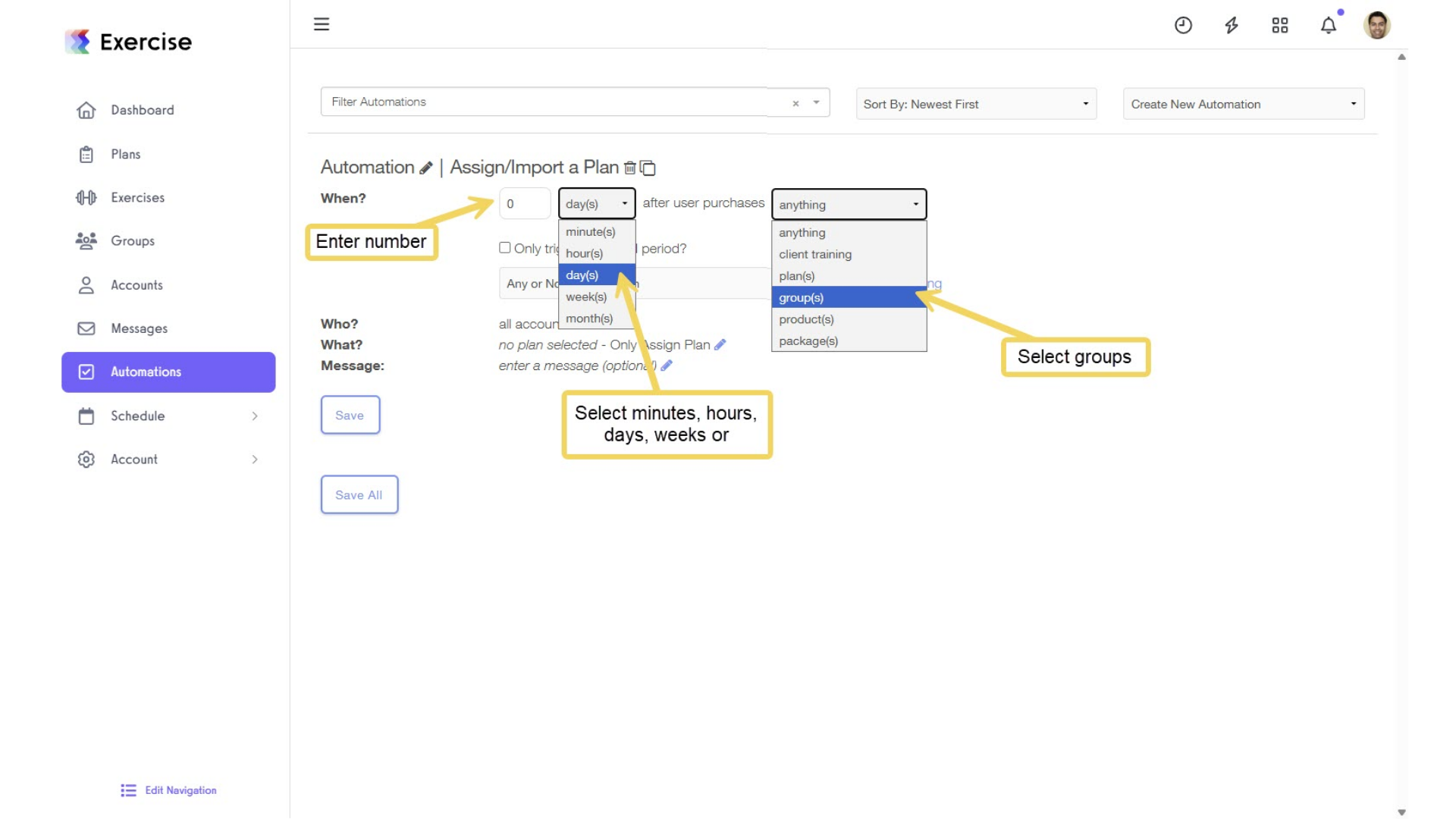Open the user profile avatar
The image size is (1456, 819).
click(x=1377, y=26)
